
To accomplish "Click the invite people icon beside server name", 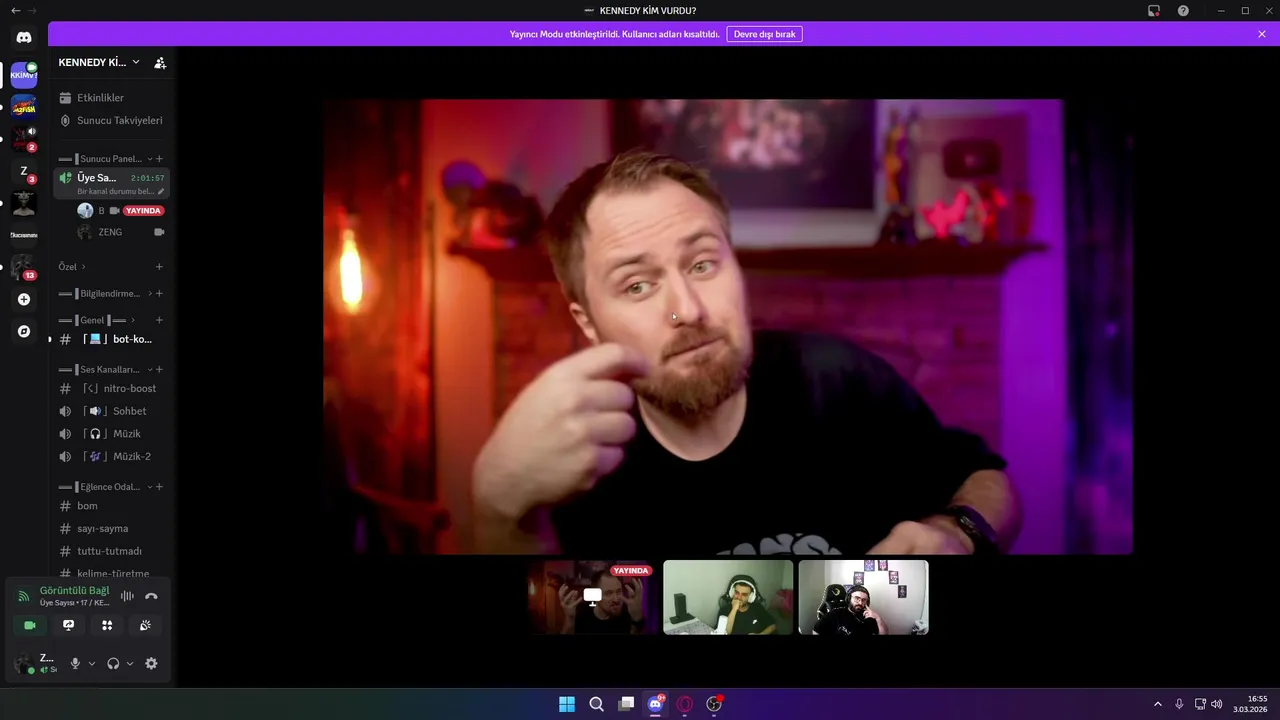I will pyautogui.click(x=160, y=62).
